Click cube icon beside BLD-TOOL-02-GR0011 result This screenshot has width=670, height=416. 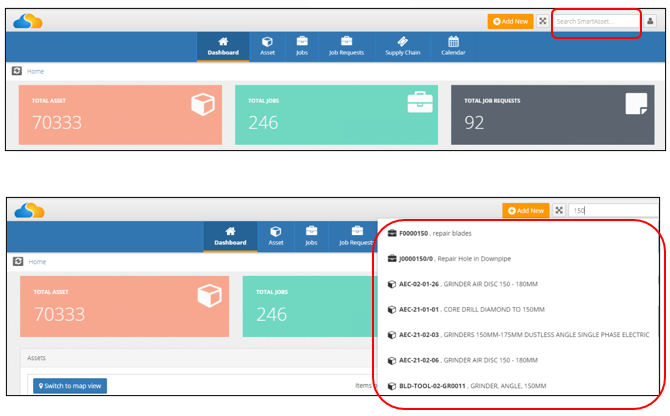(391, 386)
